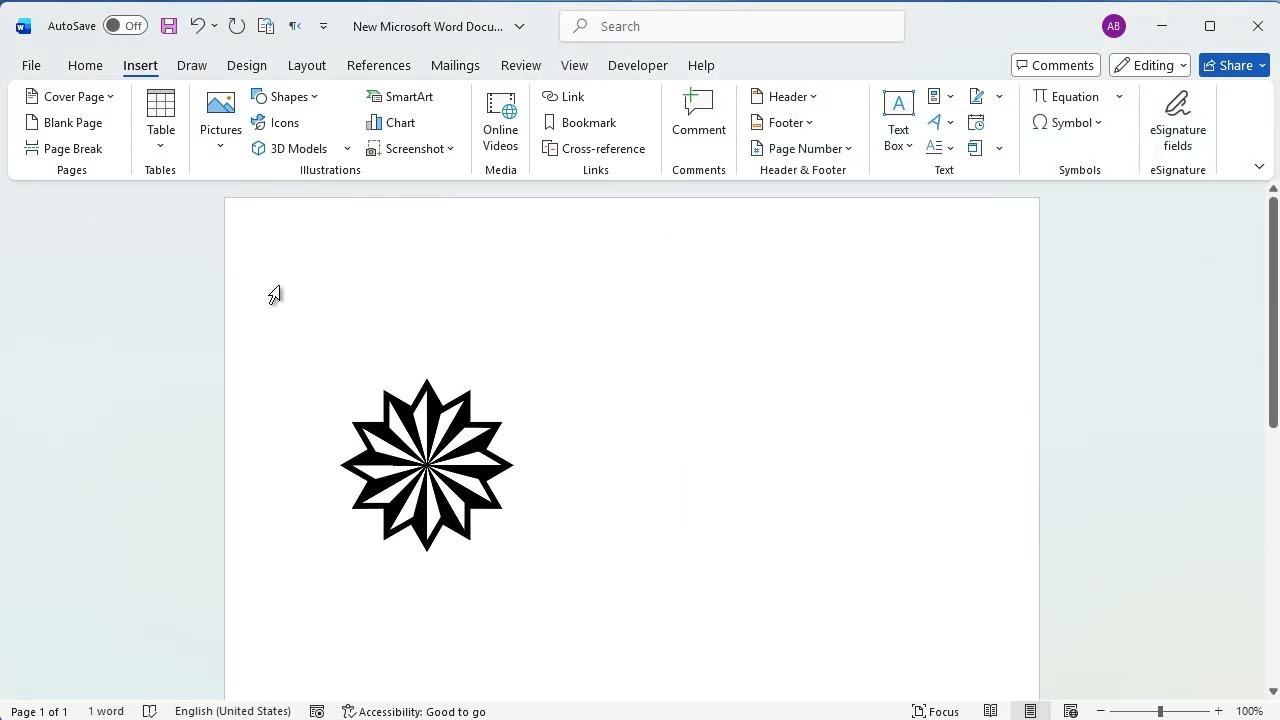Enable Focus mode
Image resolution: width=1280 pixels, height=720 pixels.
tap(935, 711)
